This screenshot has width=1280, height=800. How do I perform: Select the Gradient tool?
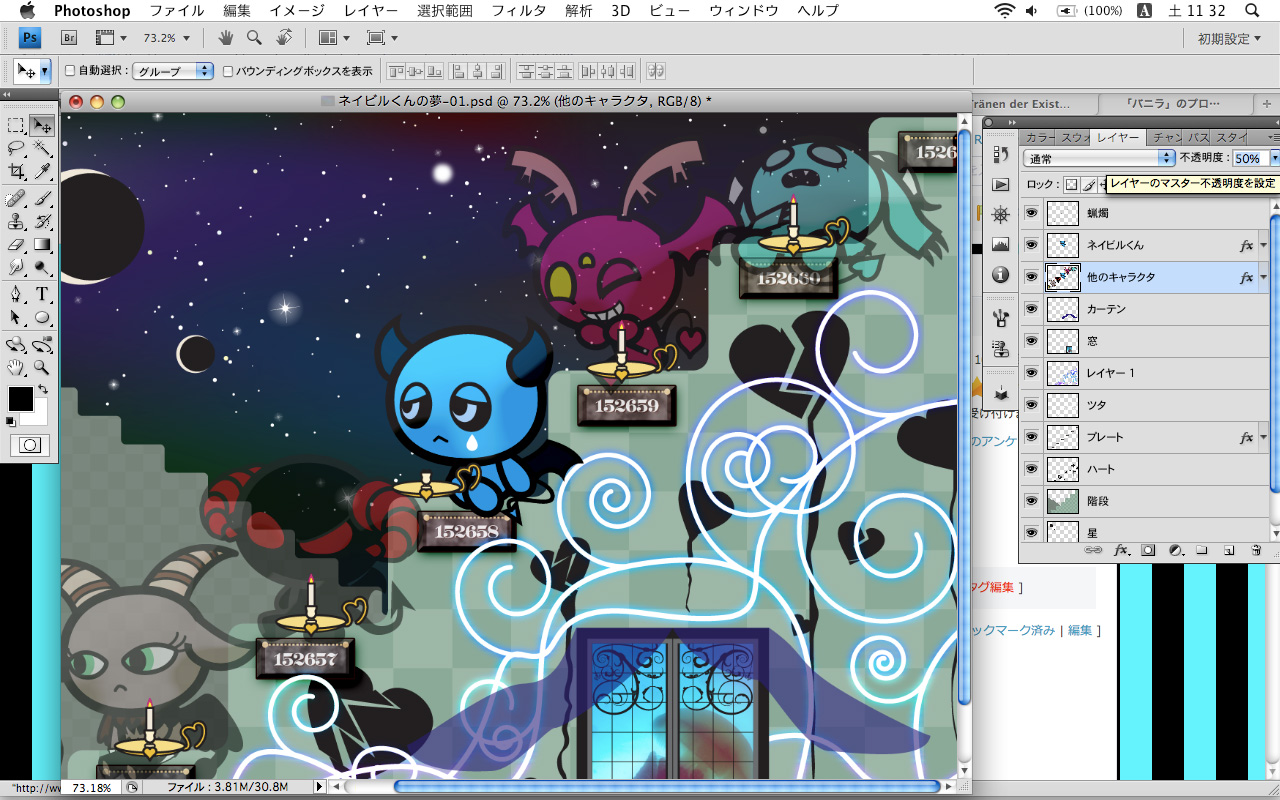(42, 244)
